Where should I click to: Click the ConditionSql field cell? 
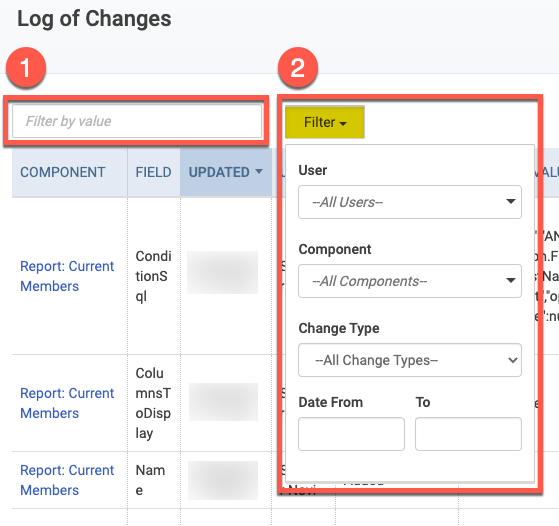click(153, 276)
